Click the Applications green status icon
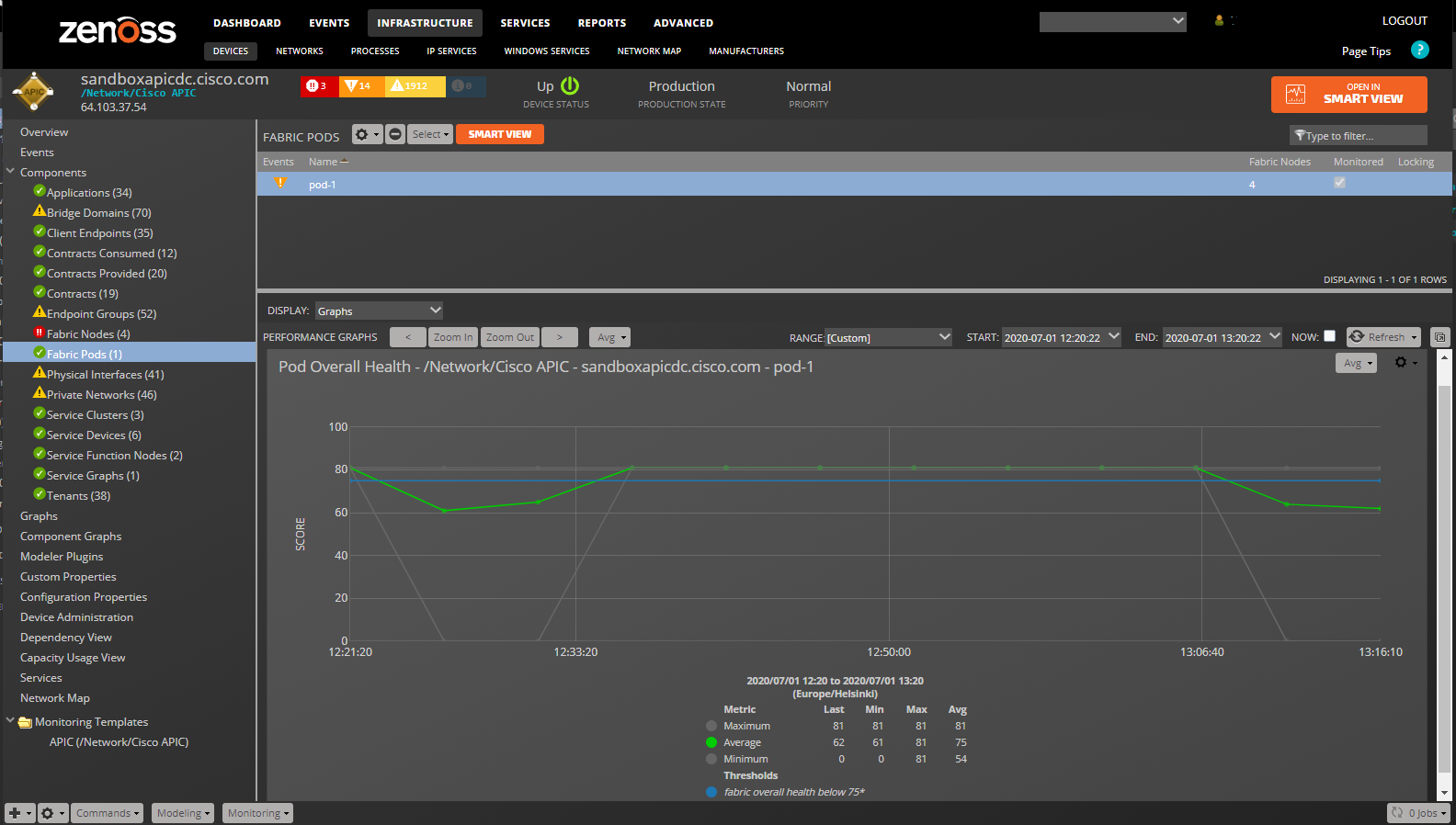This screenshot has height=825, width=1456. point(40,191)
